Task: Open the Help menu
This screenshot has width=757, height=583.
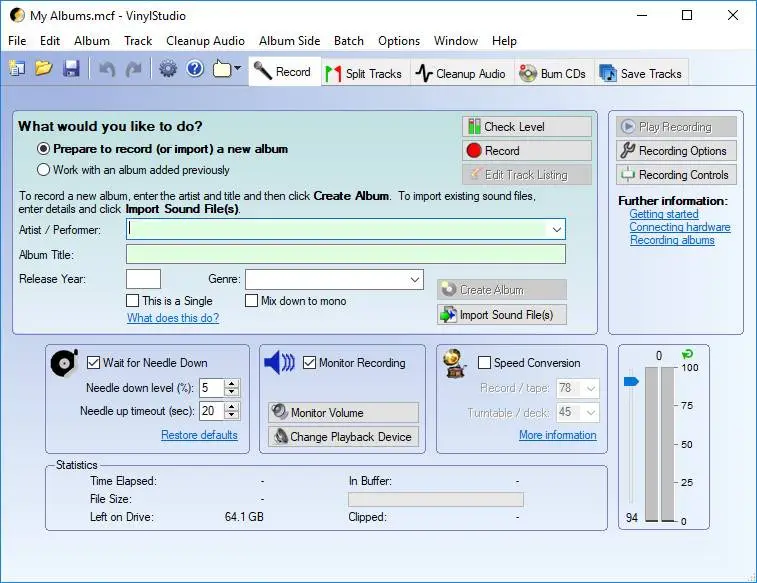Action: (504, 41)
